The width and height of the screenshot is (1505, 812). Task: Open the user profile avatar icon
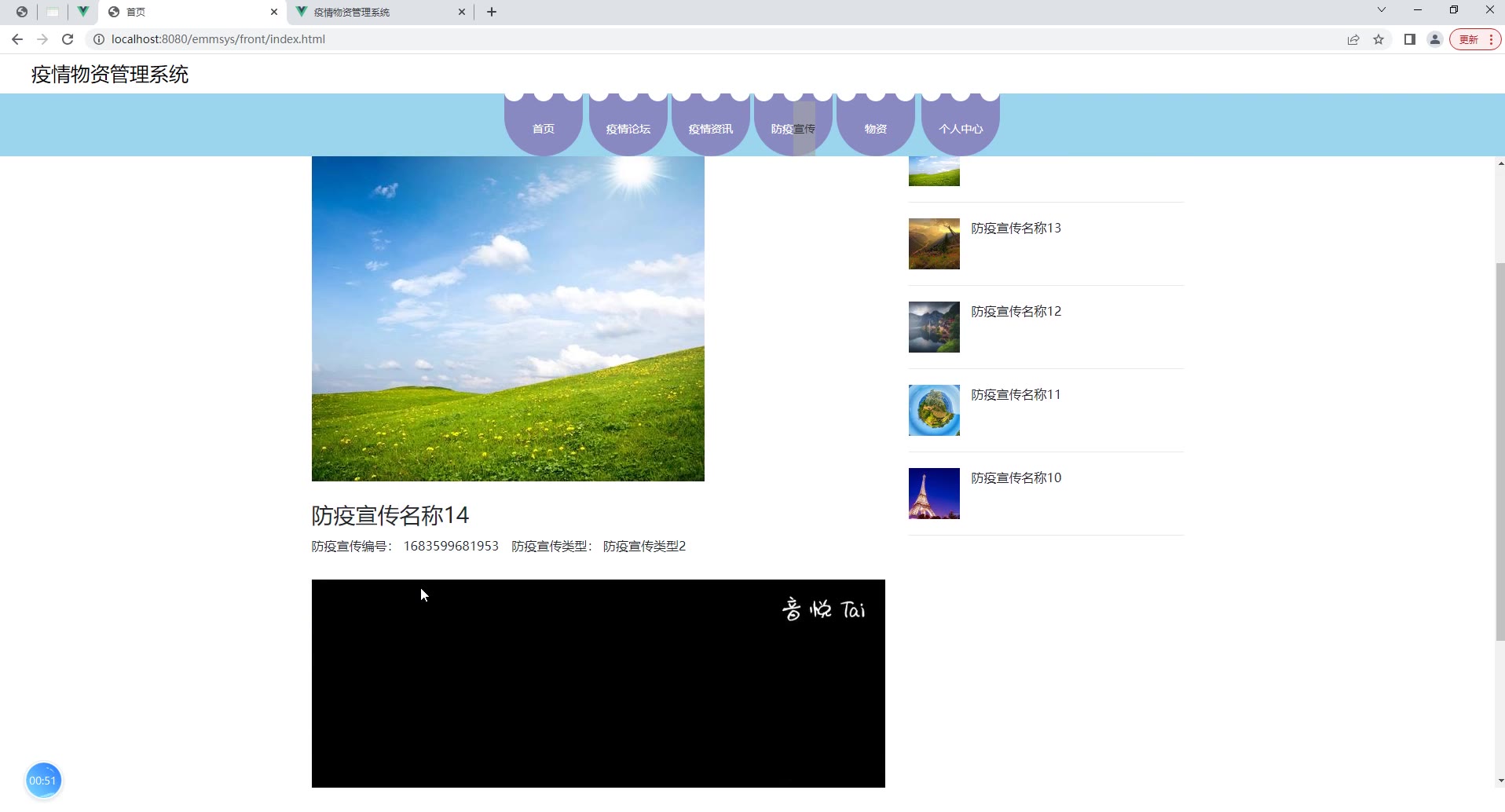point(1435,39)
